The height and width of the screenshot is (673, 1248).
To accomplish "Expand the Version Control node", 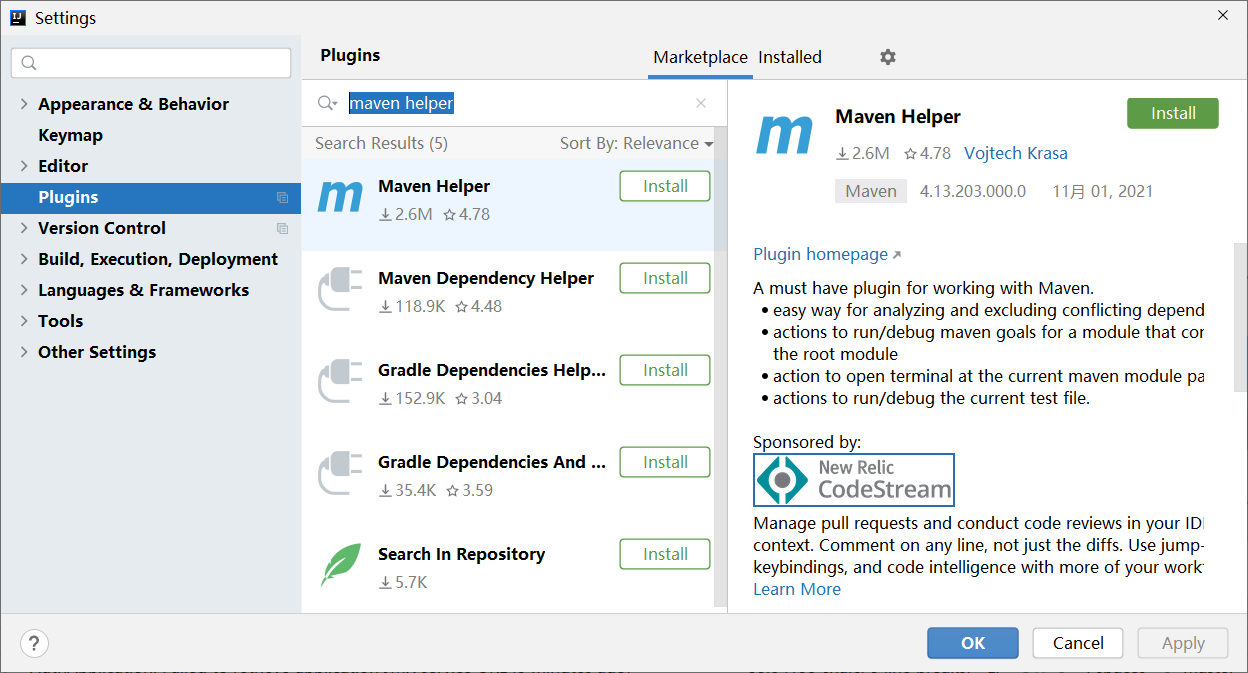I will click(24, 228).
